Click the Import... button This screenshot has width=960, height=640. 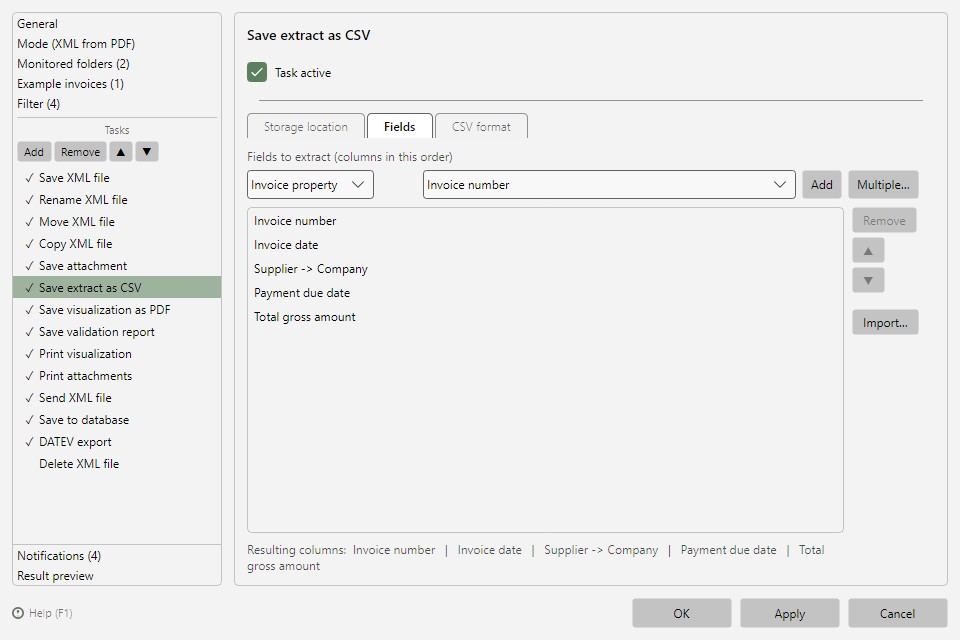point(885,322)
